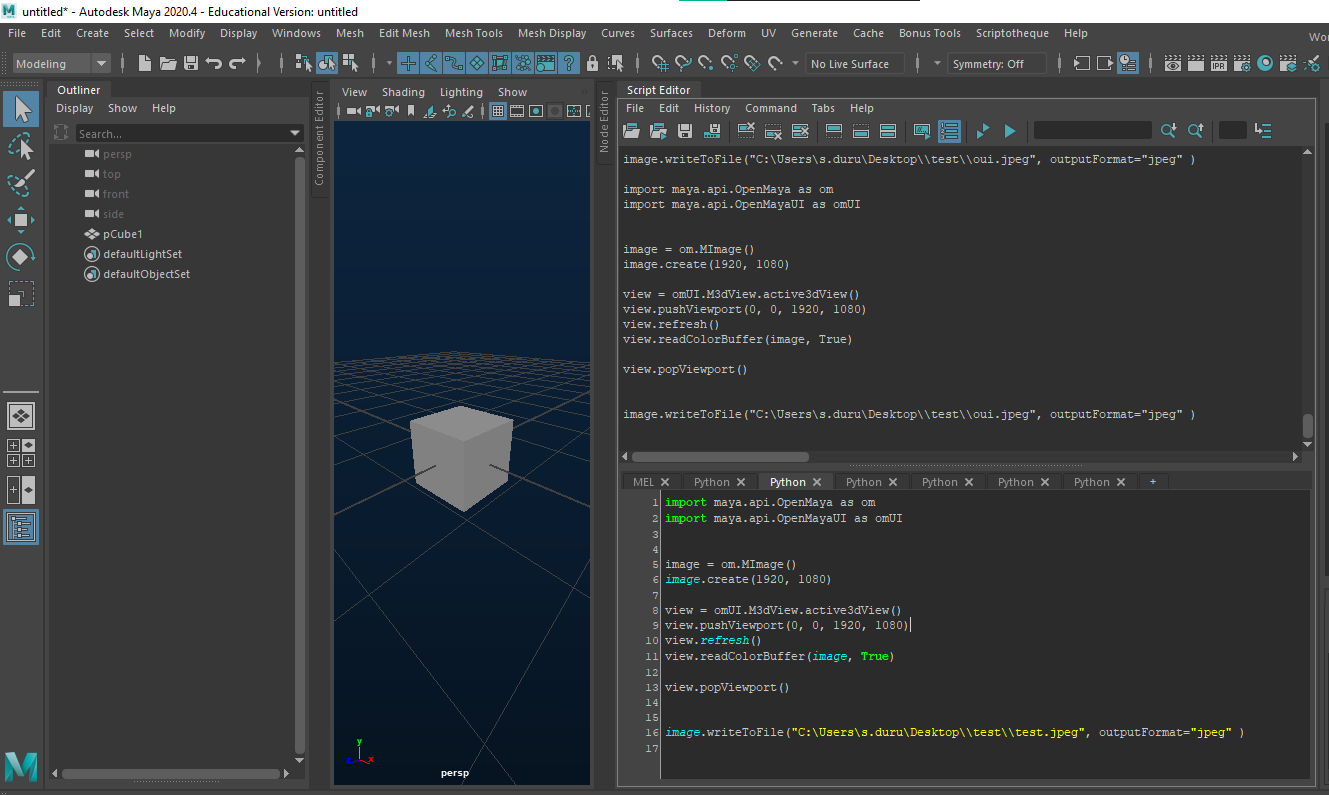Screen dimensions: 1329x795
Task: Select the Move tool in the toolbox
Action: tap(22, 220)
